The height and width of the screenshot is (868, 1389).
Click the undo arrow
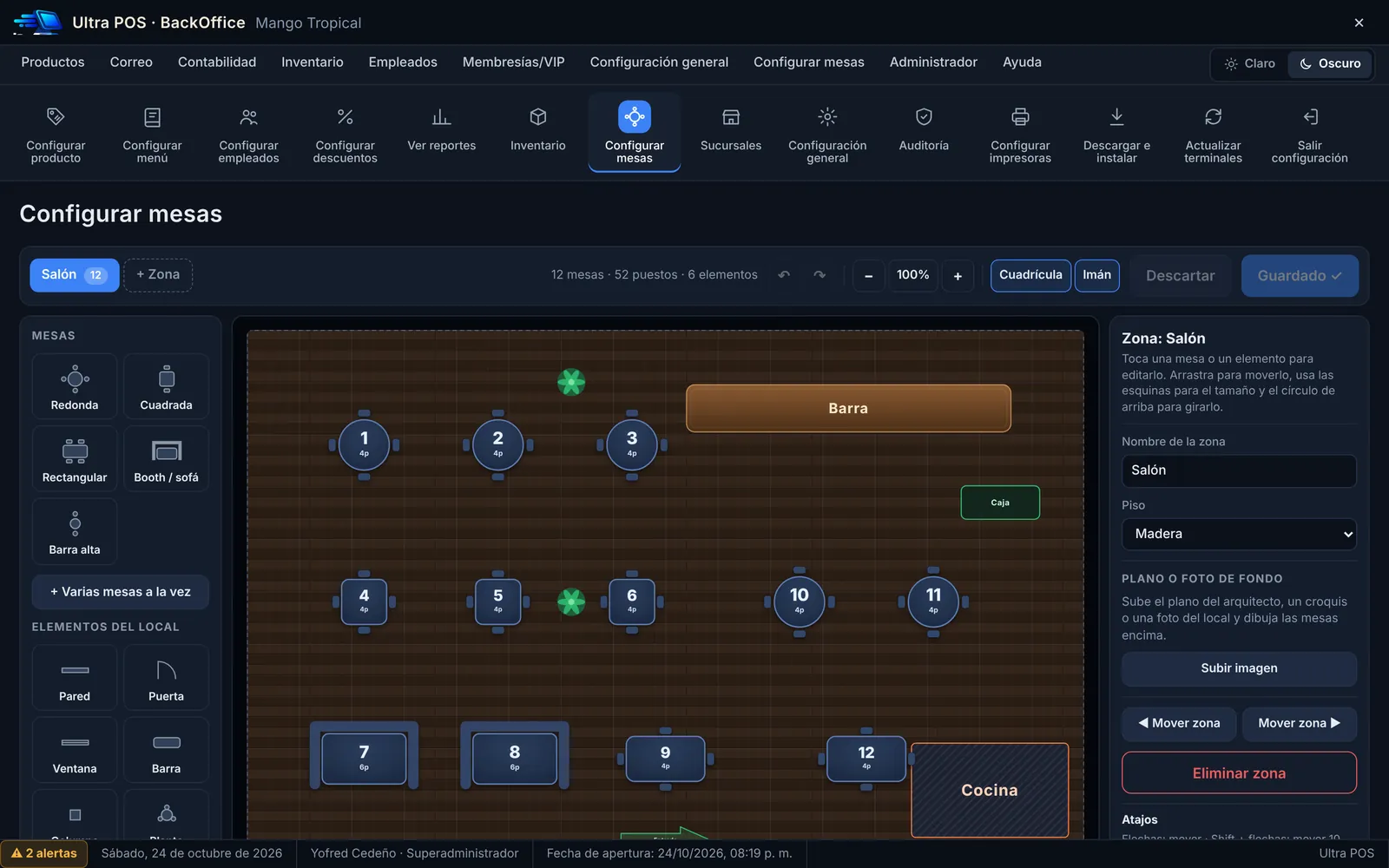point(784,275)
